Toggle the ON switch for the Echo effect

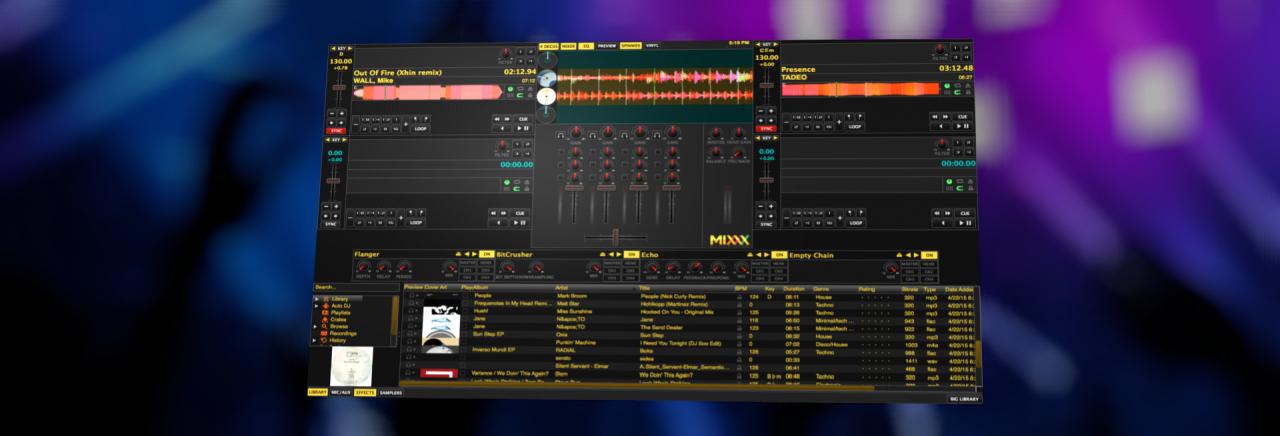[x=777, y=255]
